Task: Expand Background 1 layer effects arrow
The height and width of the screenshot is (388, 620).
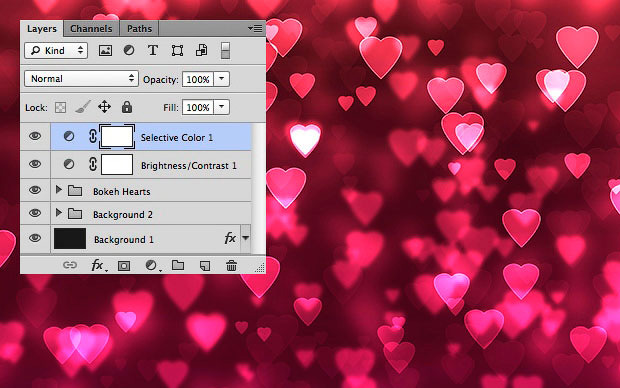Action: (246, 238)
